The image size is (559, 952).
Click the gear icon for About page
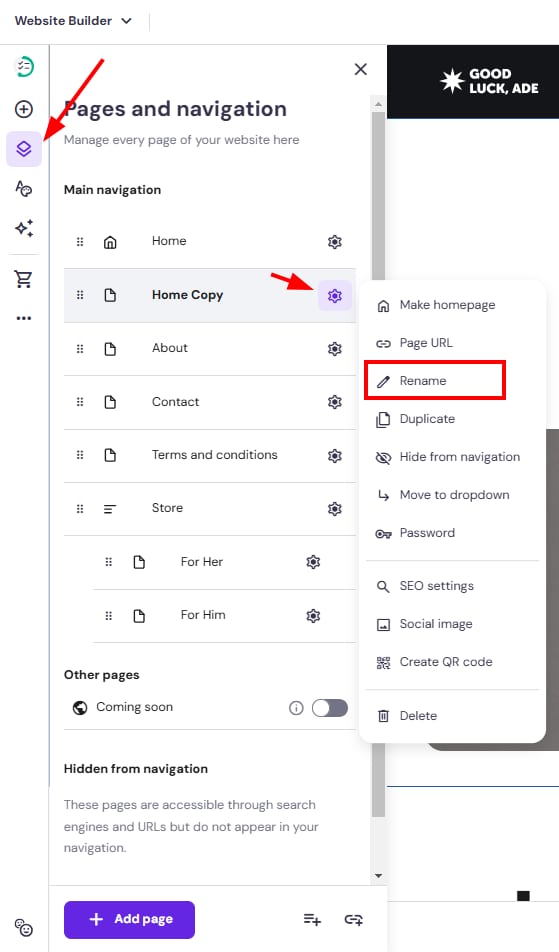334,348
